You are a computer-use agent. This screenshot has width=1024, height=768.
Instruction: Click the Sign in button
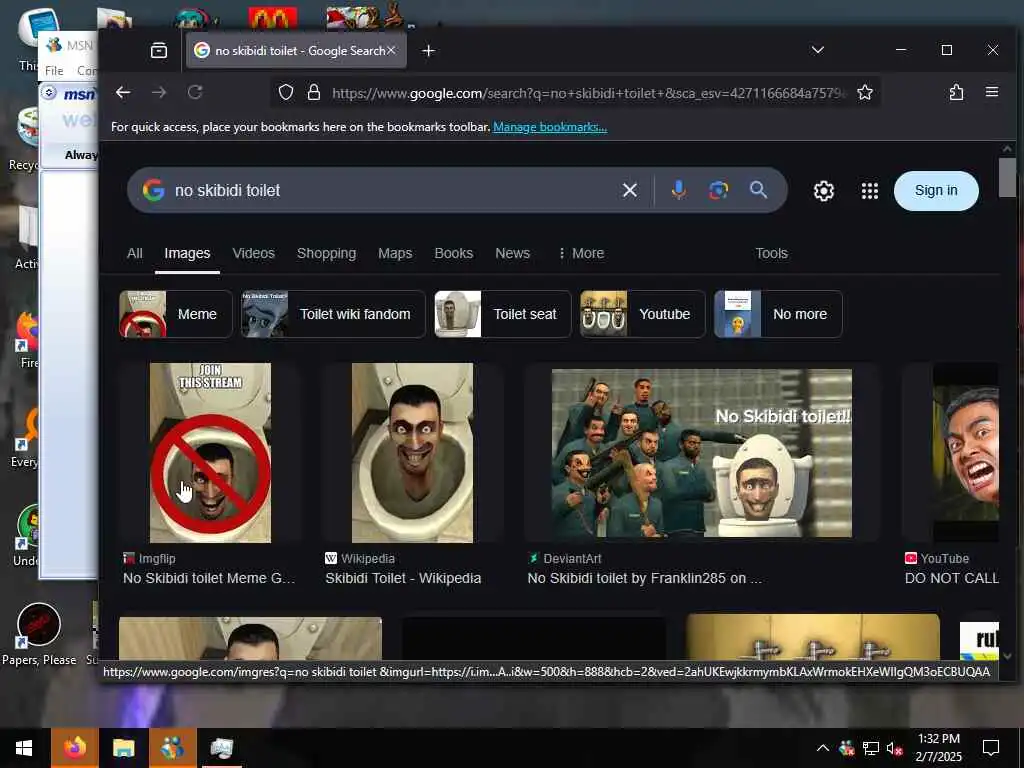[x=936, y=191]
